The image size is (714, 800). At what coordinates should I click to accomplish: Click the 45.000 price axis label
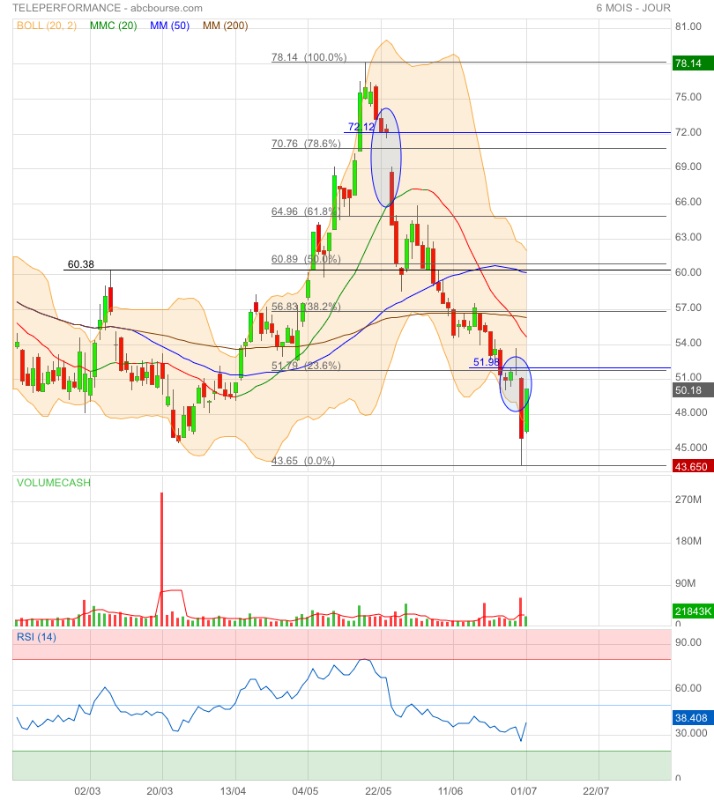tap(691, 447)
